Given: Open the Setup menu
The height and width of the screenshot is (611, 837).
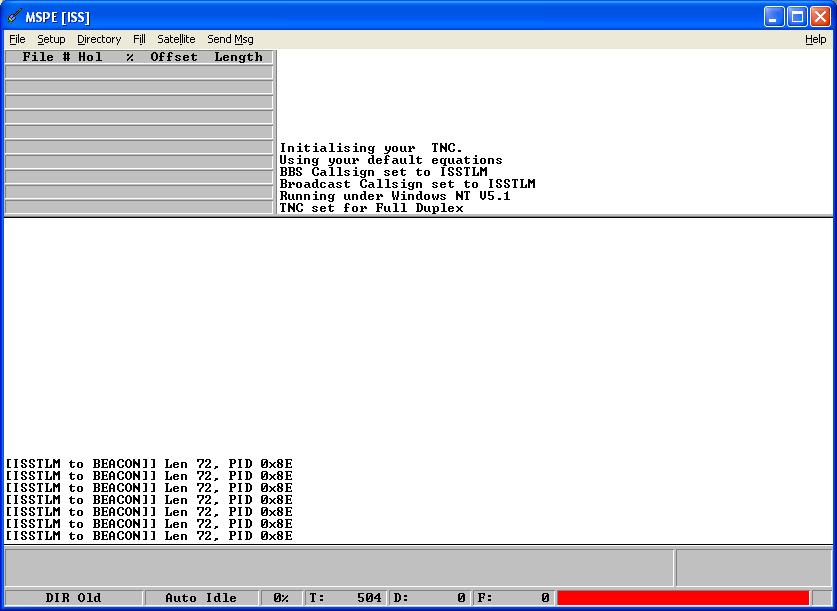Looking at the screenshot, I should 51,39.
